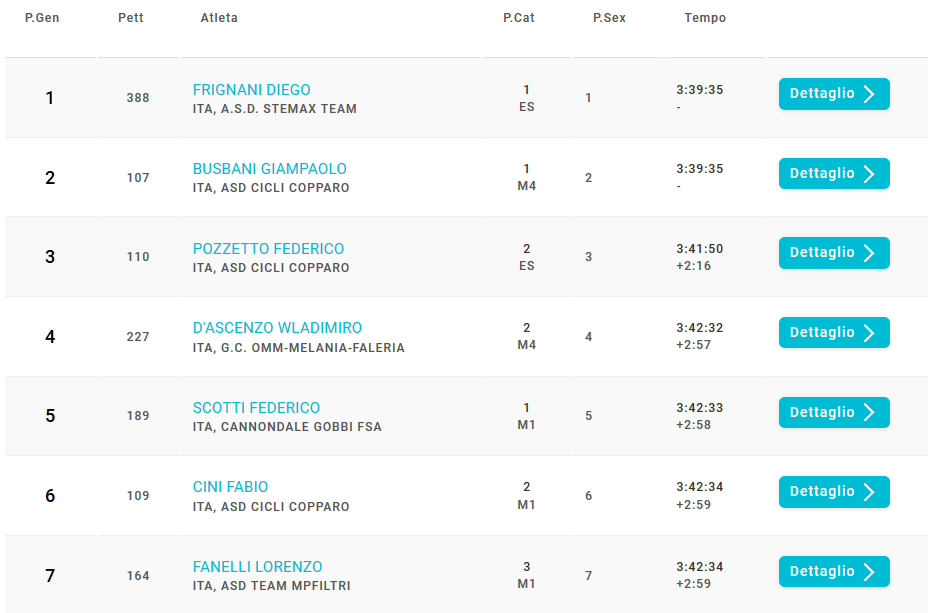Image resolution: width=928 pixels, height=613 pixels.
Task: Open CINI FABIO athlete link
Action: (230, 487)
